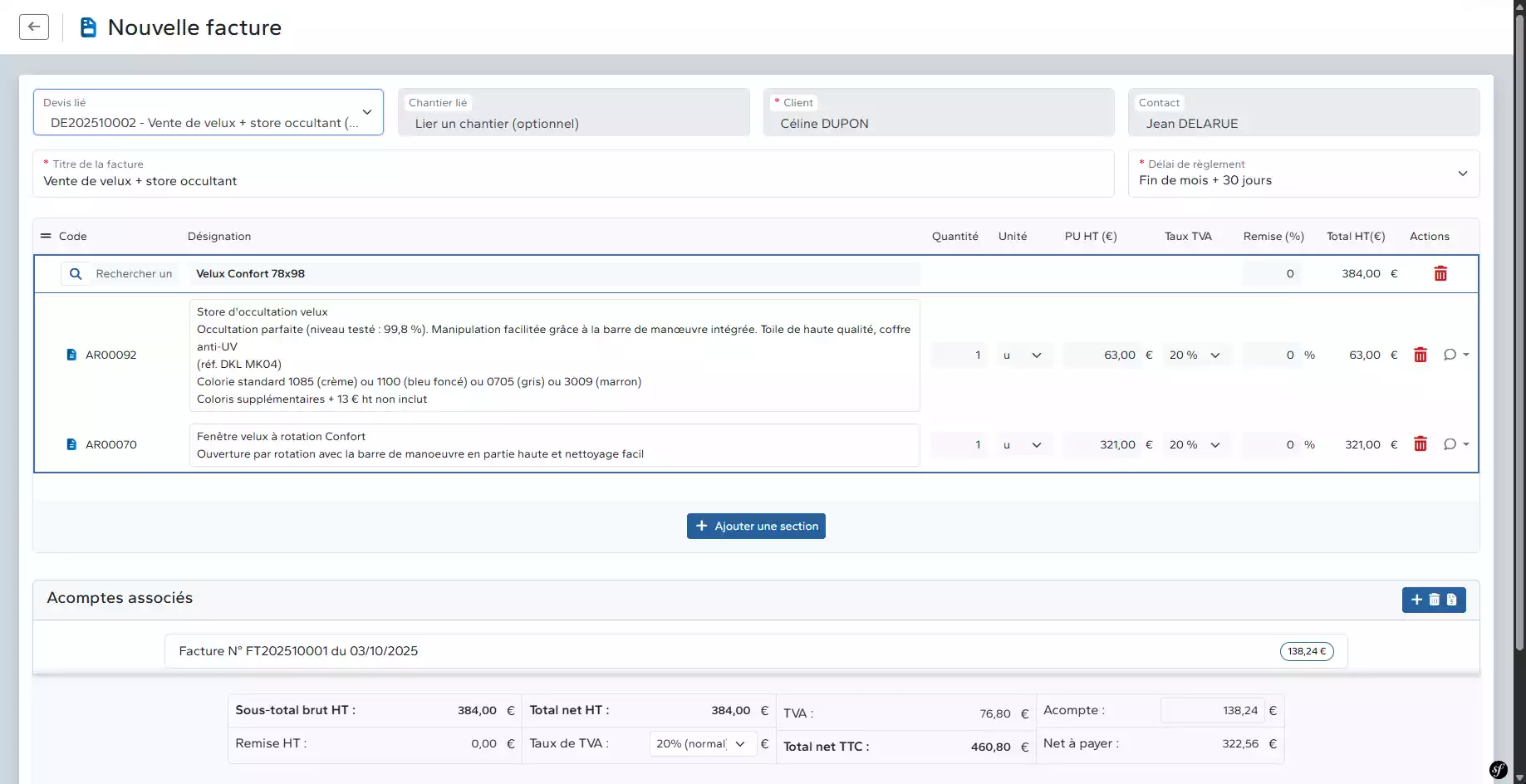Open unit dropdown for AR00070 line
The width and height of the screenshot is (1526, 784).
tap(1022, 444)
